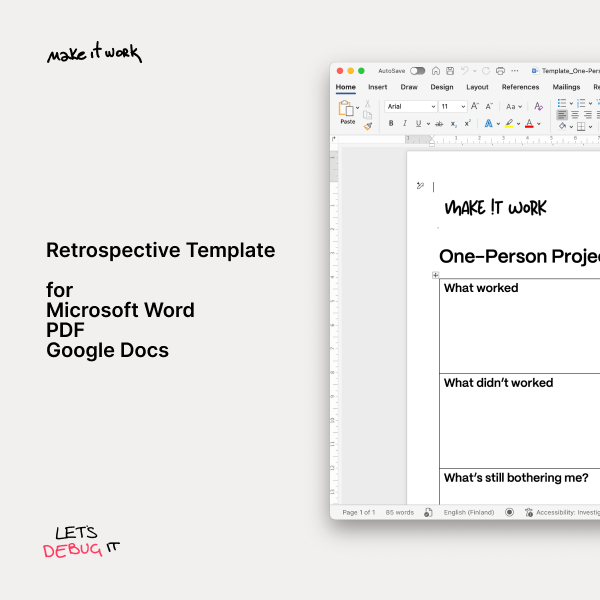Toggle italic formatting

(x=404, y=123)
